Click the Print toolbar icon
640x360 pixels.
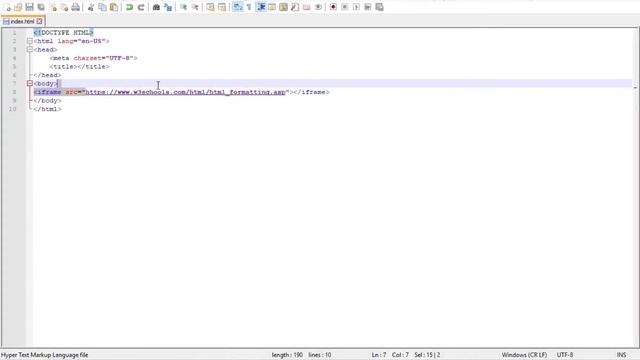(x=76, y=7)
